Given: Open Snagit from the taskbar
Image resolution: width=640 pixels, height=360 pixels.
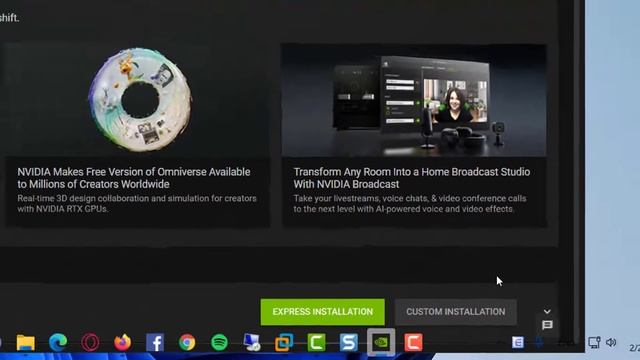Looking at the screenshot, I should click(349, 342).
